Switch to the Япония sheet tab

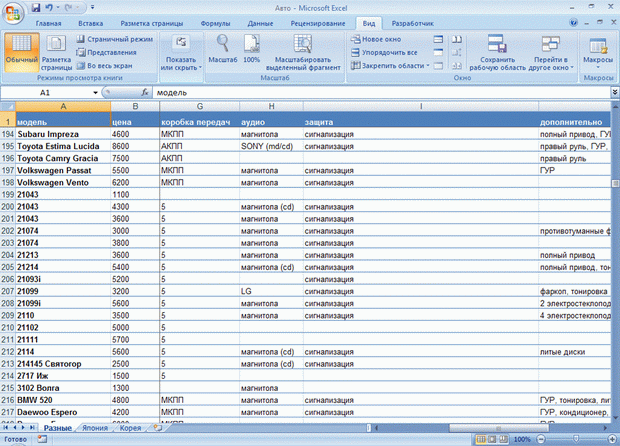click(95, 428)
